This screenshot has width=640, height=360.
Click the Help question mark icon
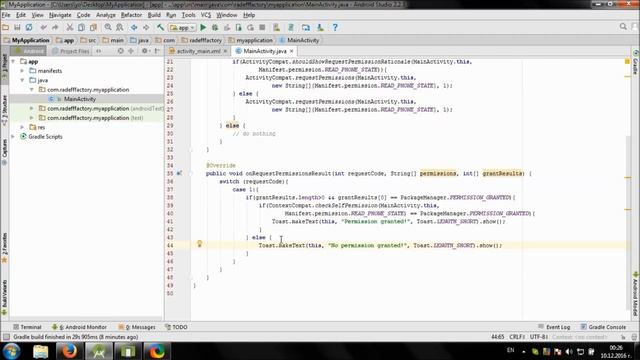pos(335,28)
